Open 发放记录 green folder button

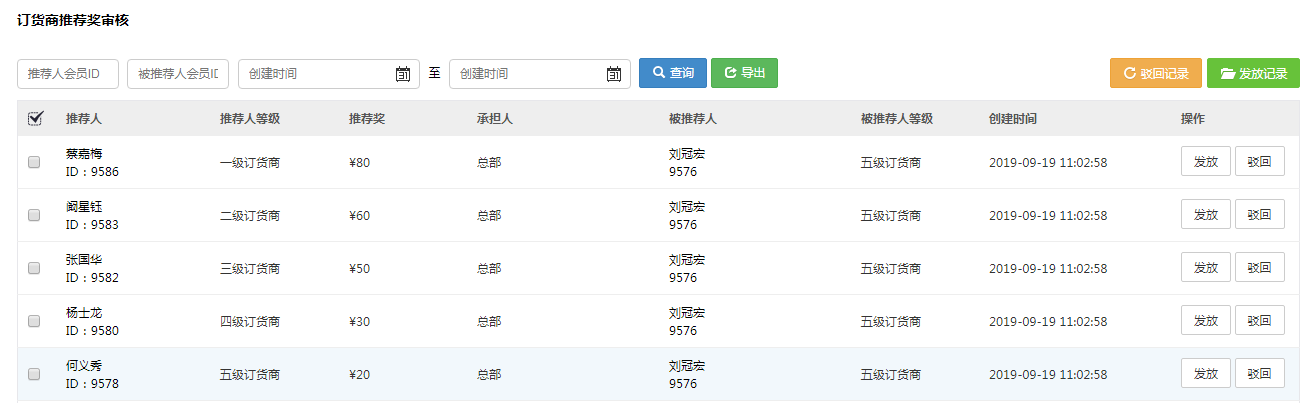(1253, 73)
